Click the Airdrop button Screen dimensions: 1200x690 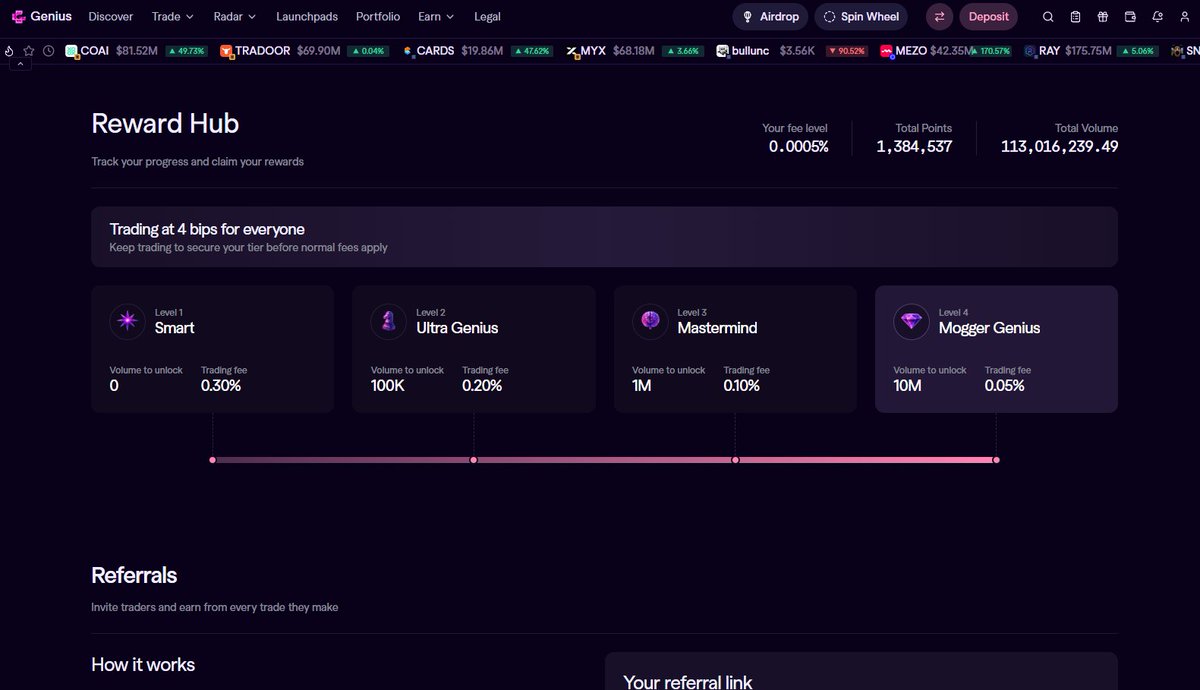[770, 17]
